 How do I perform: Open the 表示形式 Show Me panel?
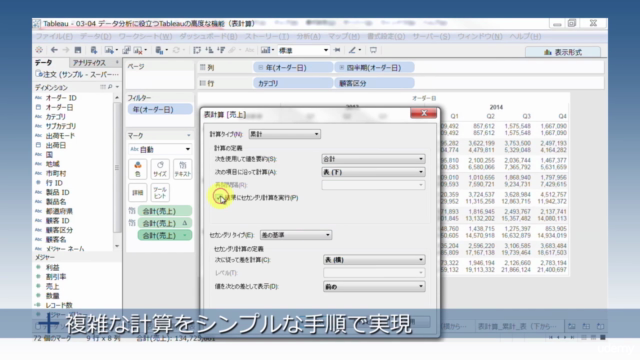(x=563, y=52)
